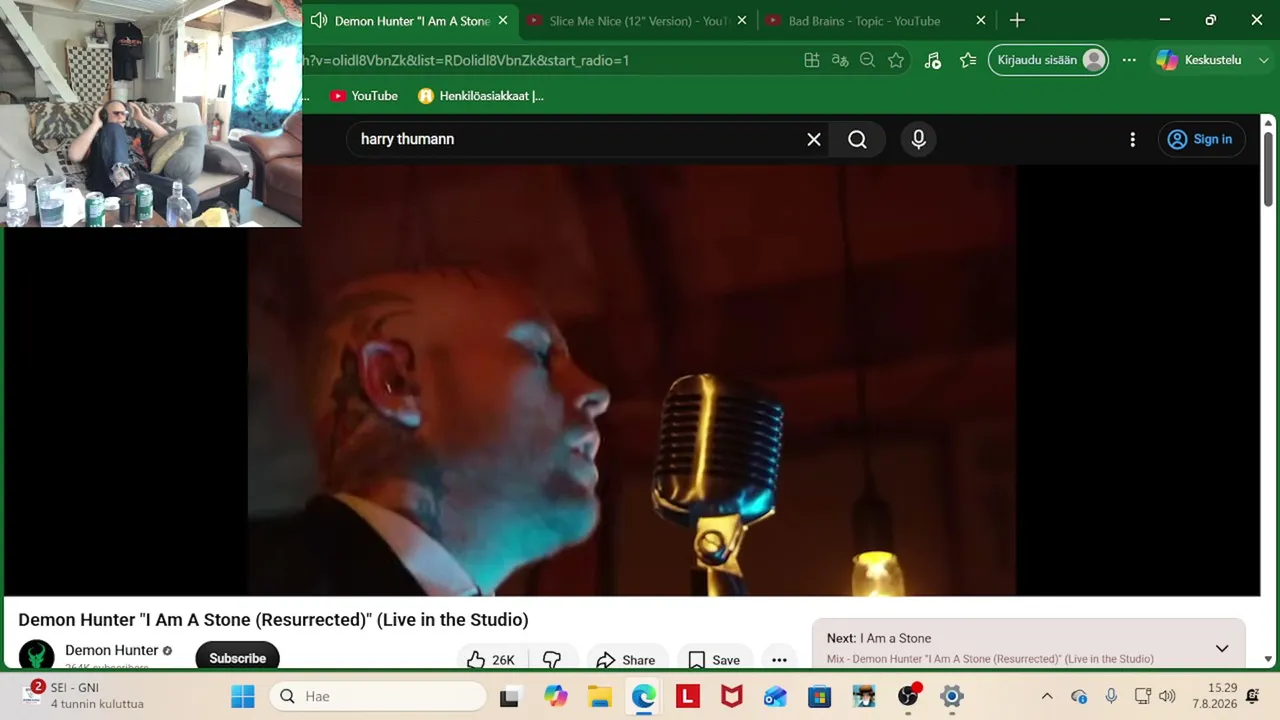Open Task View on the taskbar
Viewport: 1280px width, 720px height.
(x=509, y=696)
